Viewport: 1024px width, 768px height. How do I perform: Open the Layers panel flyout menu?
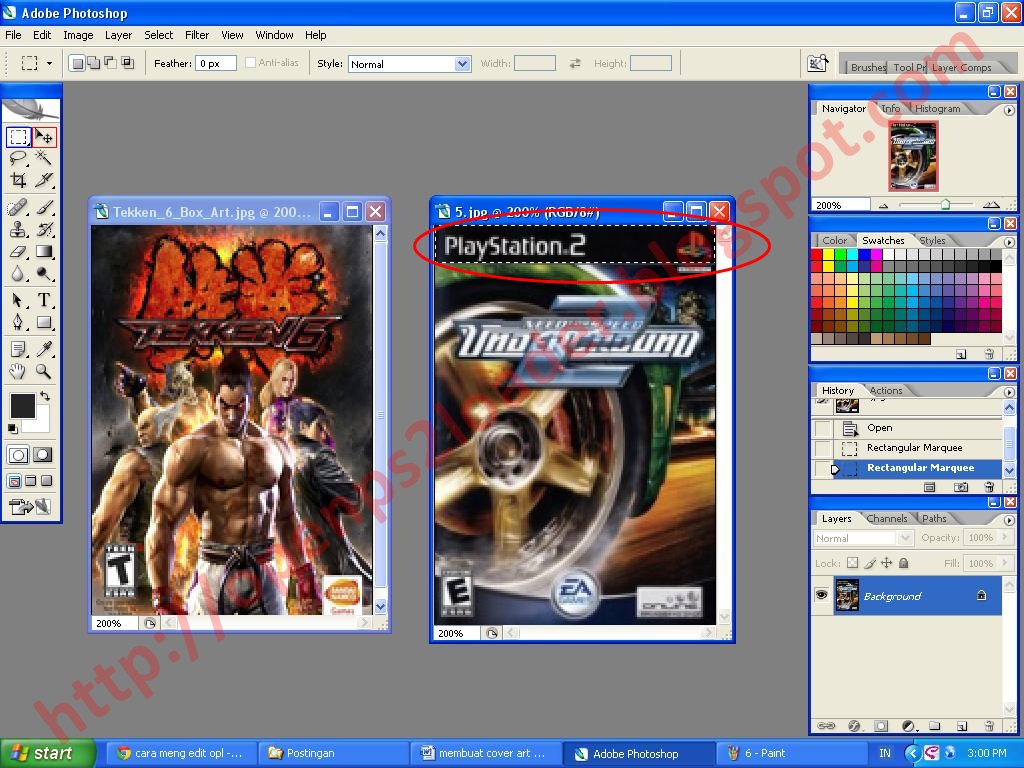[1009, 520]
